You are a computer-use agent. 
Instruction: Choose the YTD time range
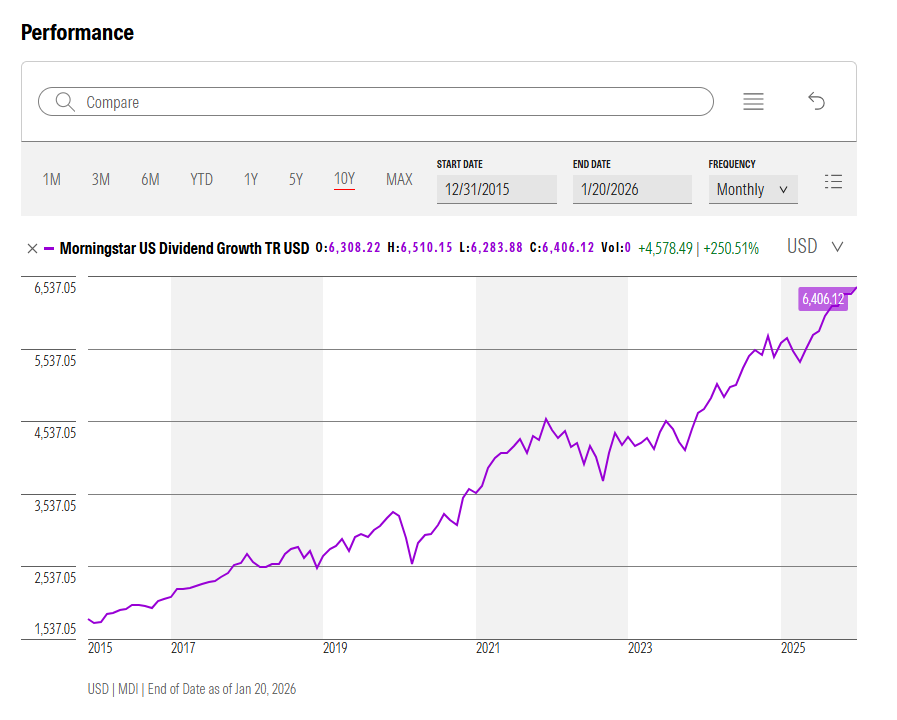click(x=201, y=180)
